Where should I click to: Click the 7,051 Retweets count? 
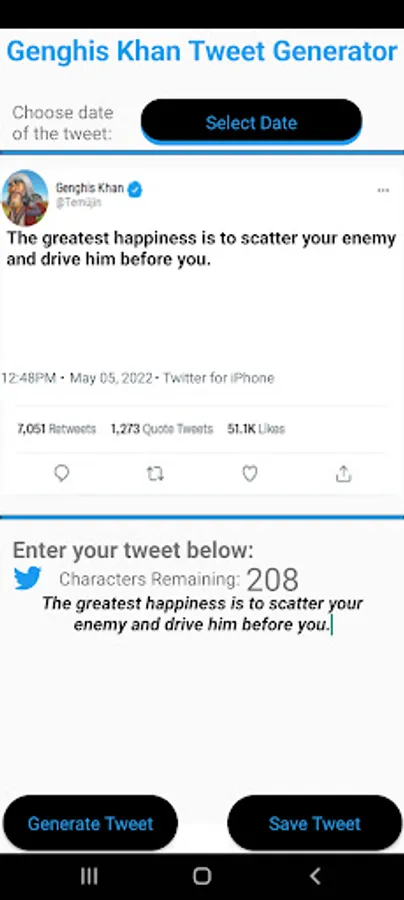56,429
